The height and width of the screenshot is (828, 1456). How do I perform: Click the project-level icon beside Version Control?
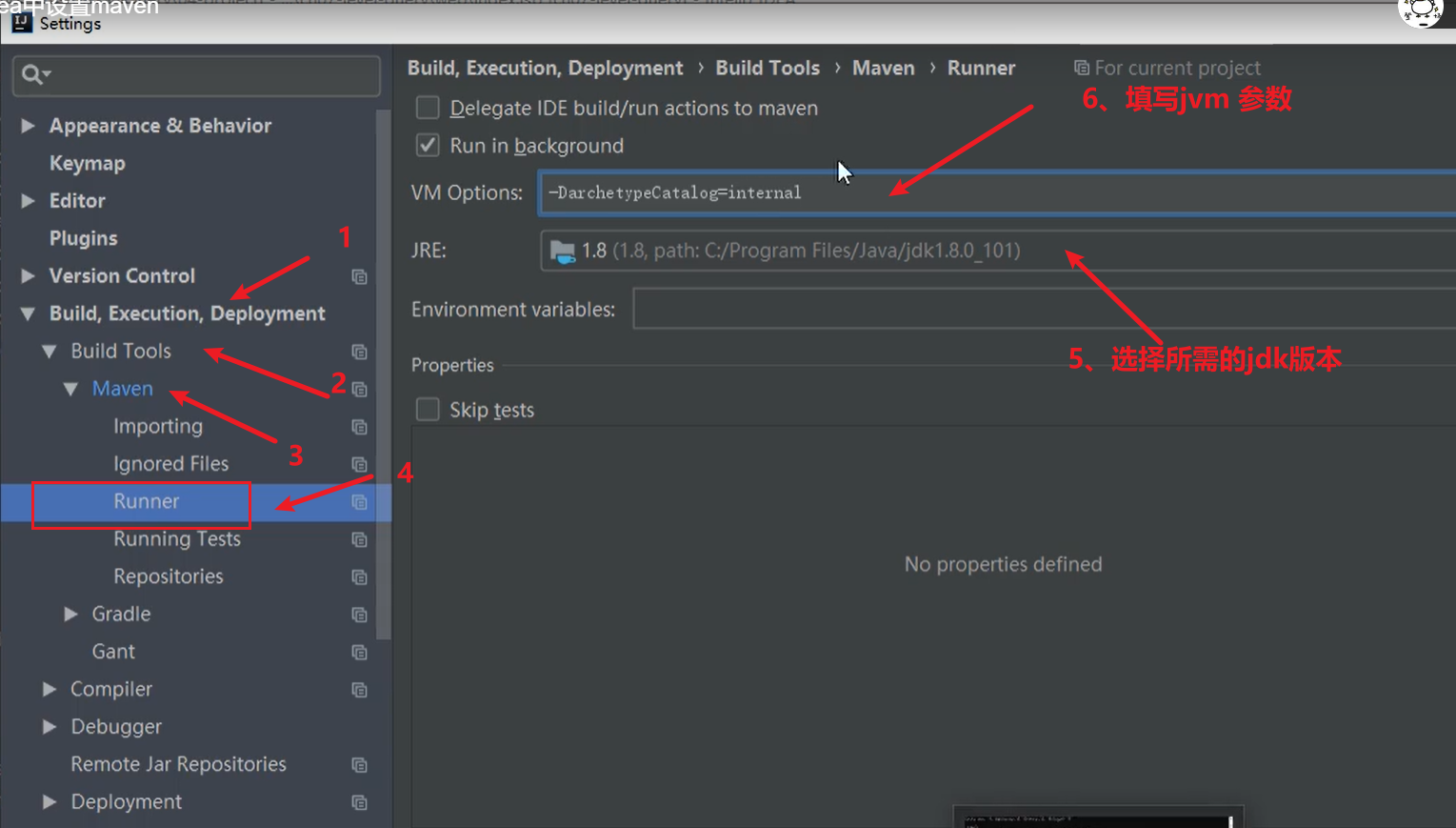point(359,276)
